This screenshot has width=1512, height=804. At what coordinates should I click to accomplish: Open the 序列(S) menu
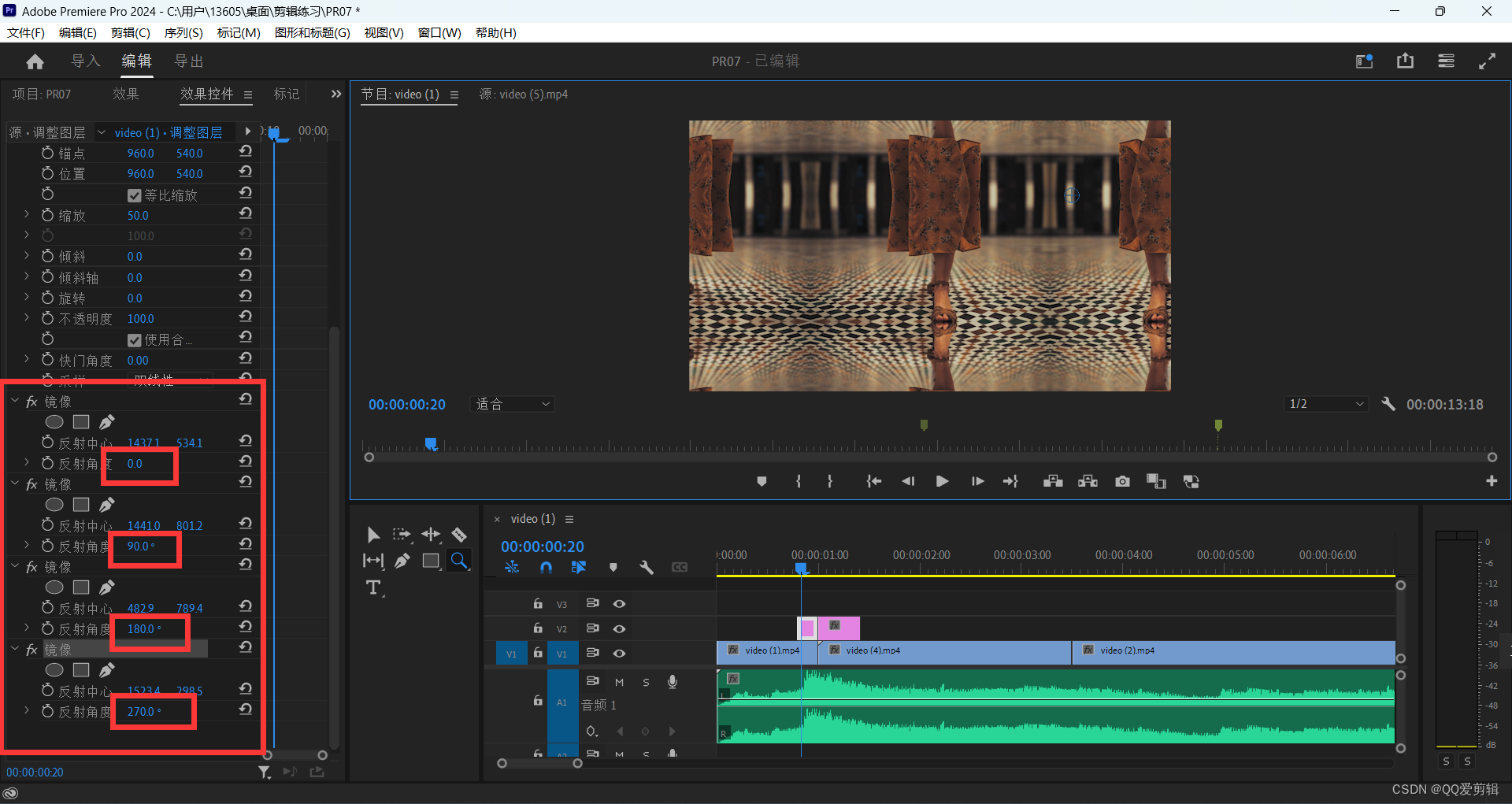tap(183, 32)
